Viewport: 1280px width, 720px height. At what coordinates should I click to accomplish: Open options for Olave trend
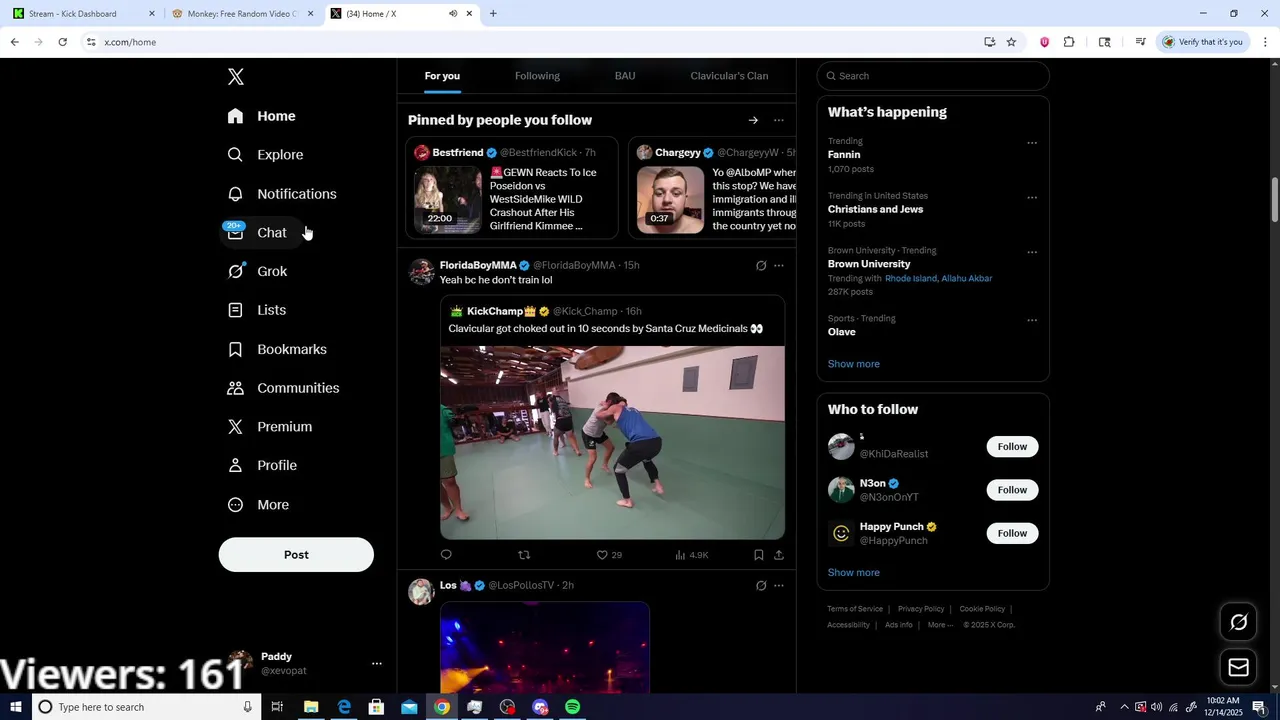[x=1032, y=320]
